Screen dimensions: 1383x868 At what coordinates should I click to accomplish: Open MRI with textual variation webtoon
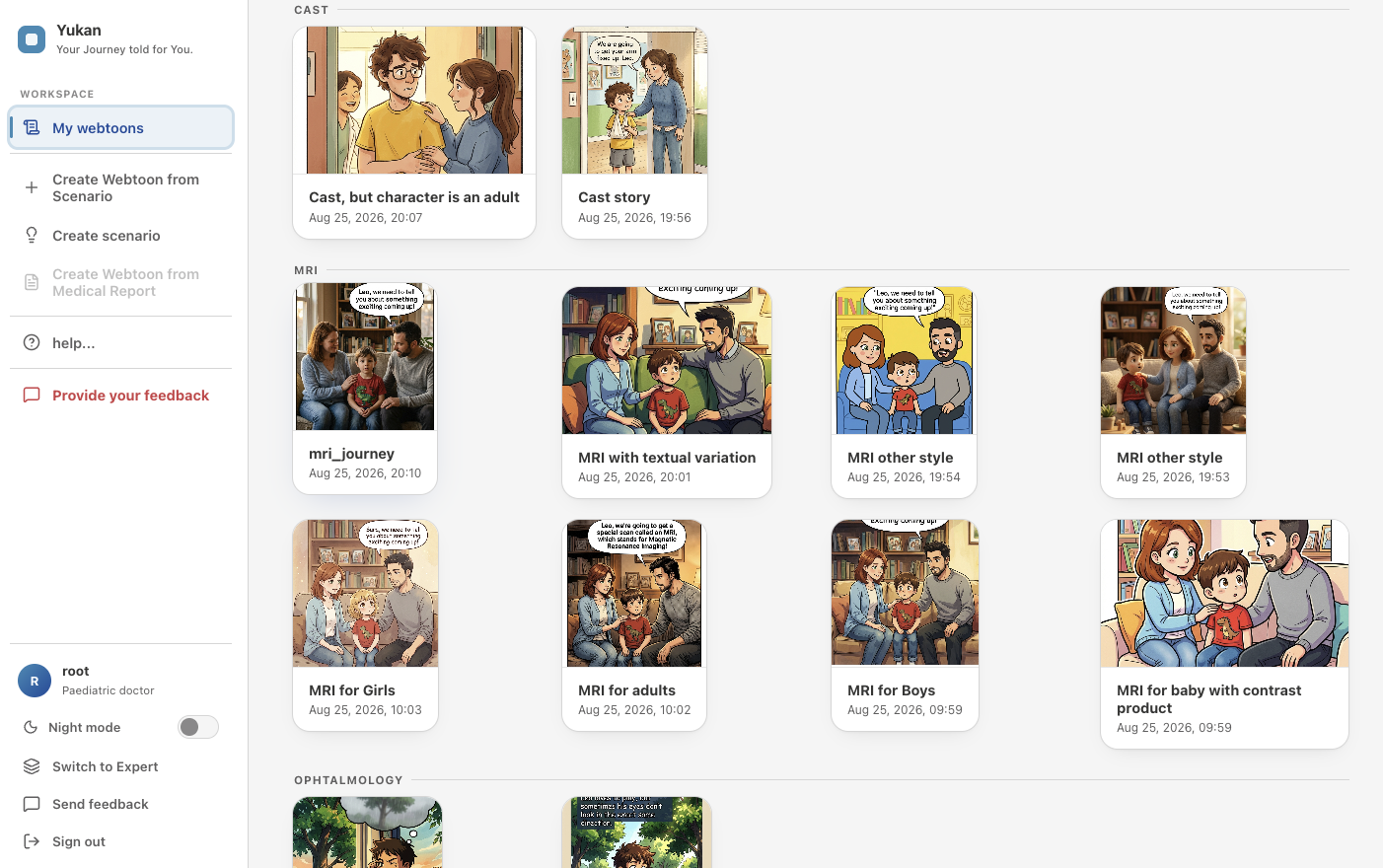667,393
